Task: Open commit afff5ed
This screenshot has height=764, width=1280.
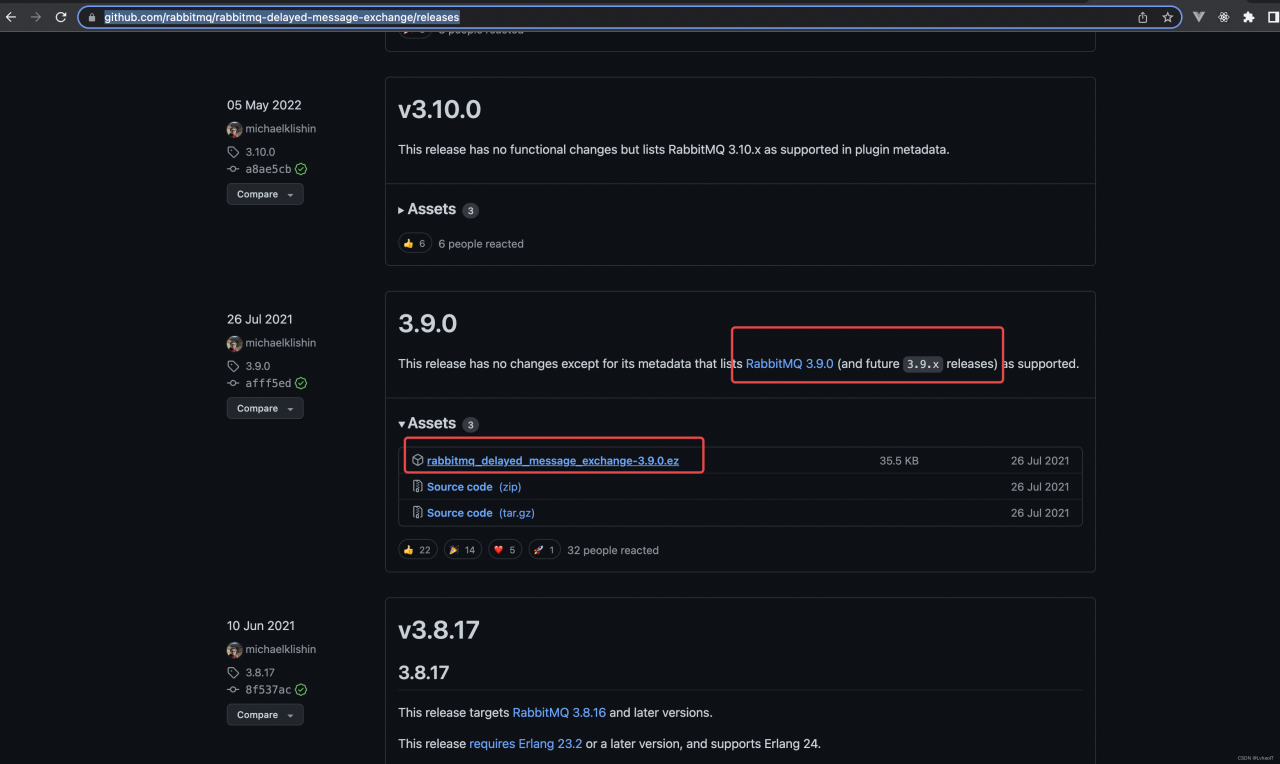Action: point(268,383)
